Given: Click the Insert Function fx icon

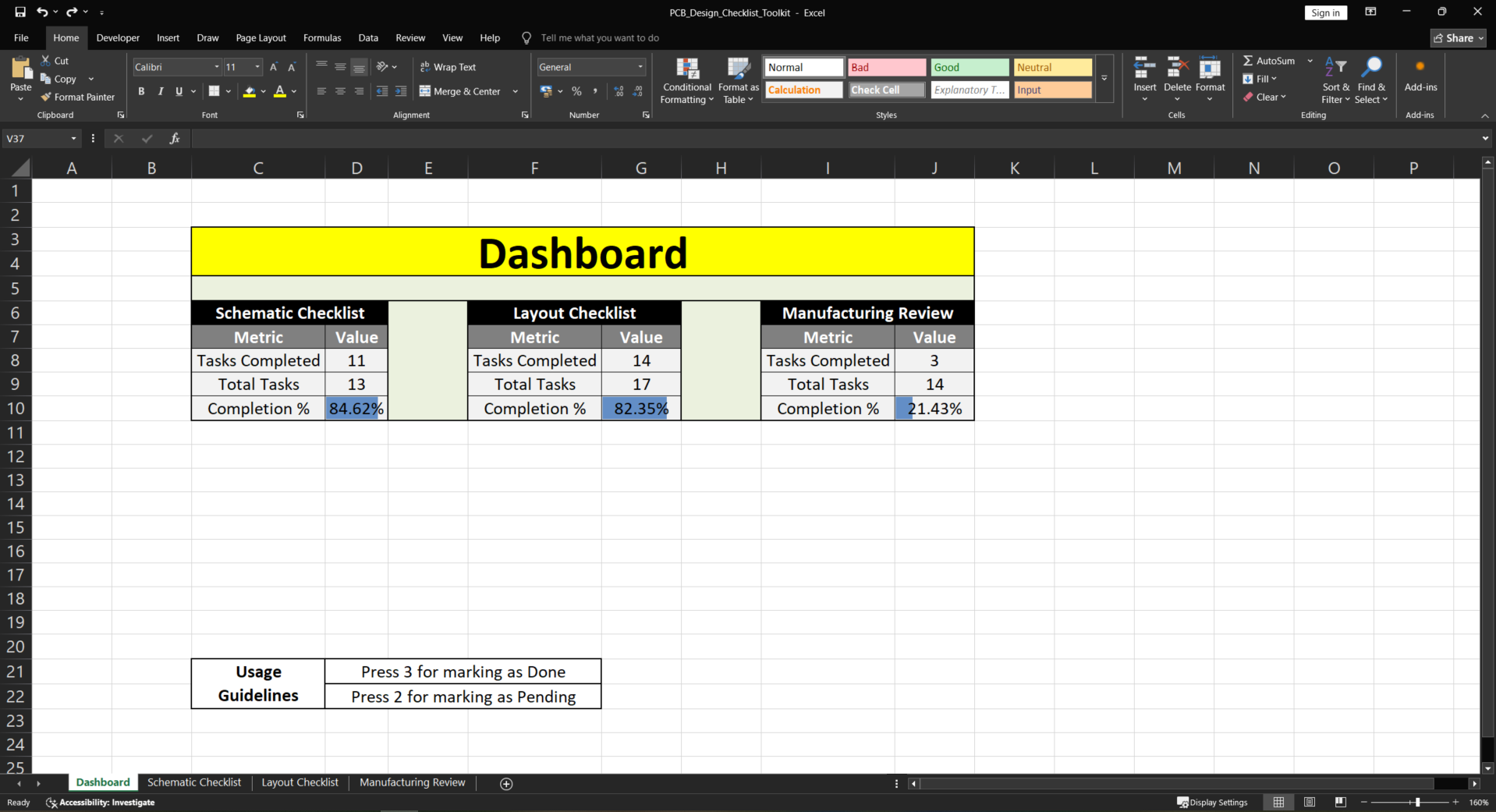Looking at the screenshot, I should click(175, 138).
